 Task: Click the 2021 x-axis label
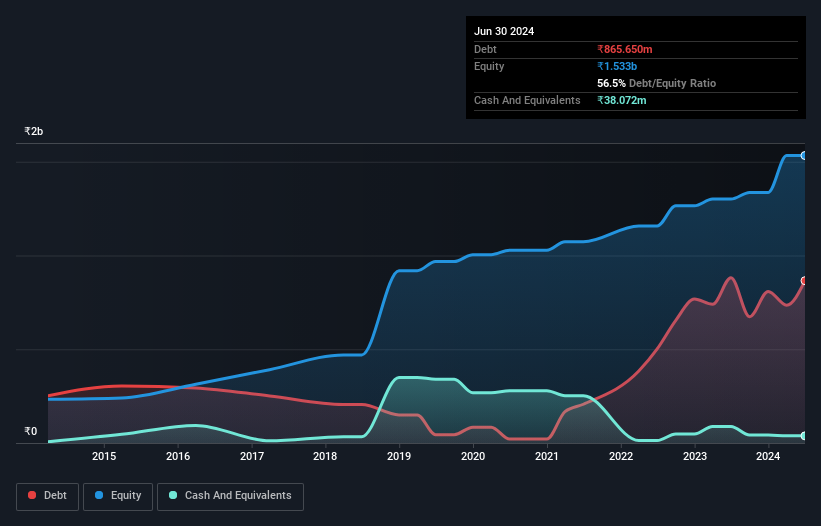pos(547,456)
